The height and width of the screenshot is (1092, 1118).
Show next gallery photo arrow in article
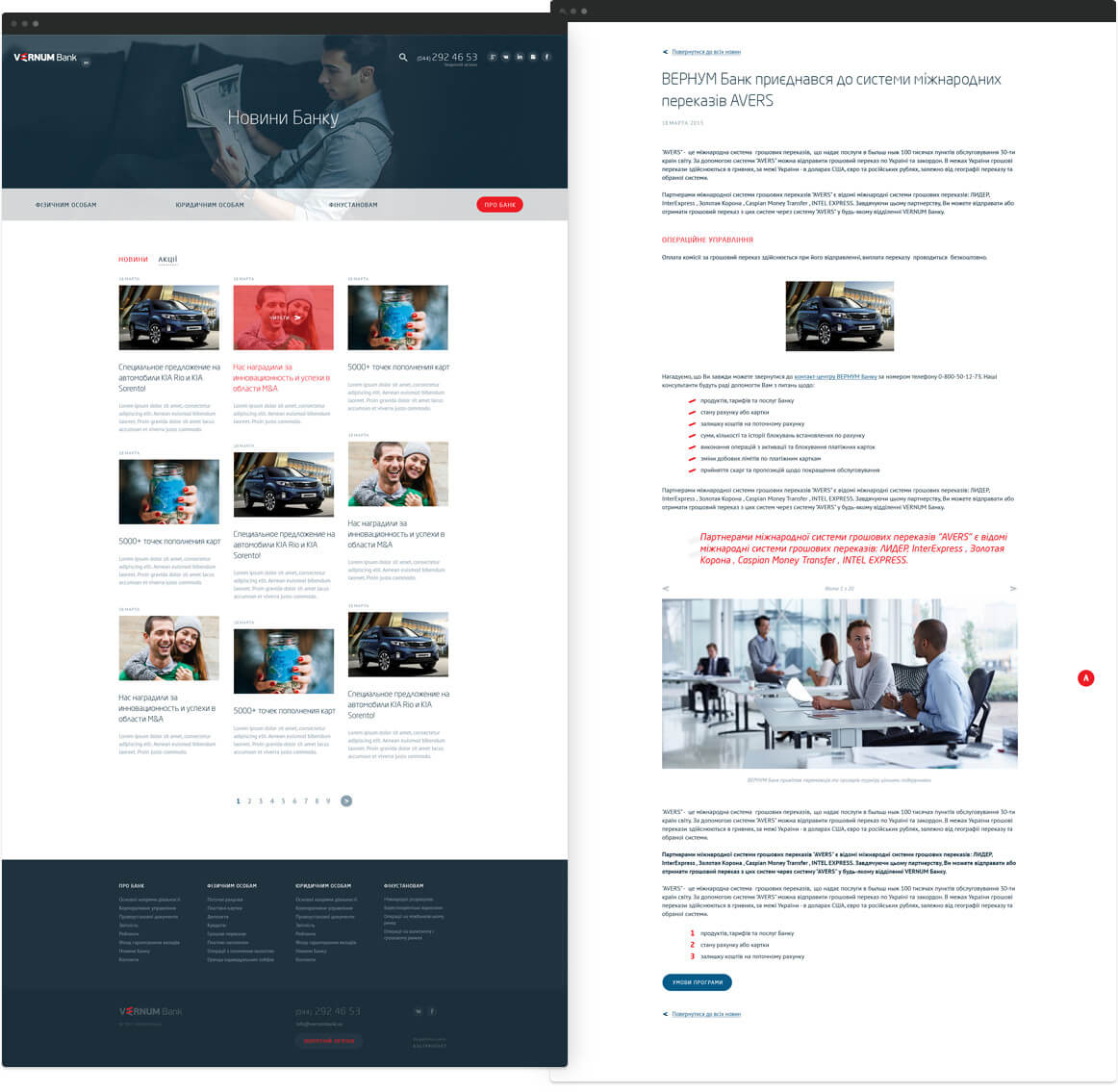pyautogui.click(x=1013, y=589)
